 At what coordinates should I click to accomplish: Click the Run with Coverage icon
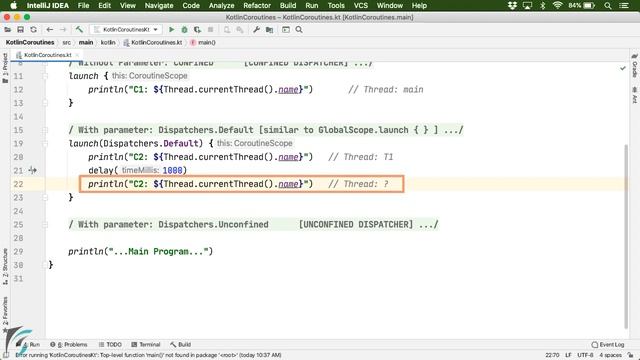tap(198, 29)
